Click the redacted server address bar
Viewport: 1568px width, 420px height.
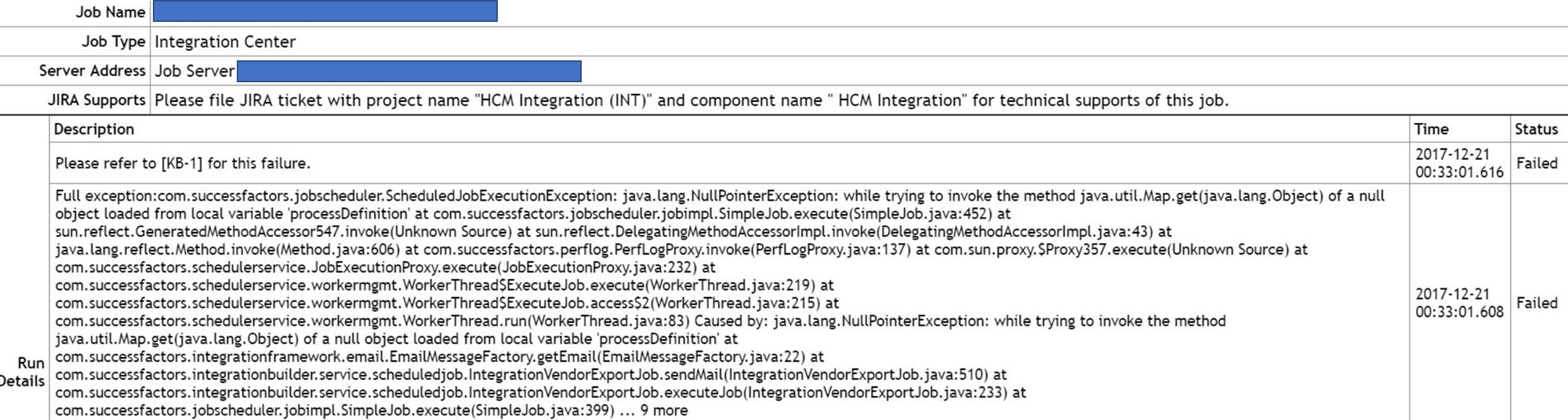click(x=408, y=71)
